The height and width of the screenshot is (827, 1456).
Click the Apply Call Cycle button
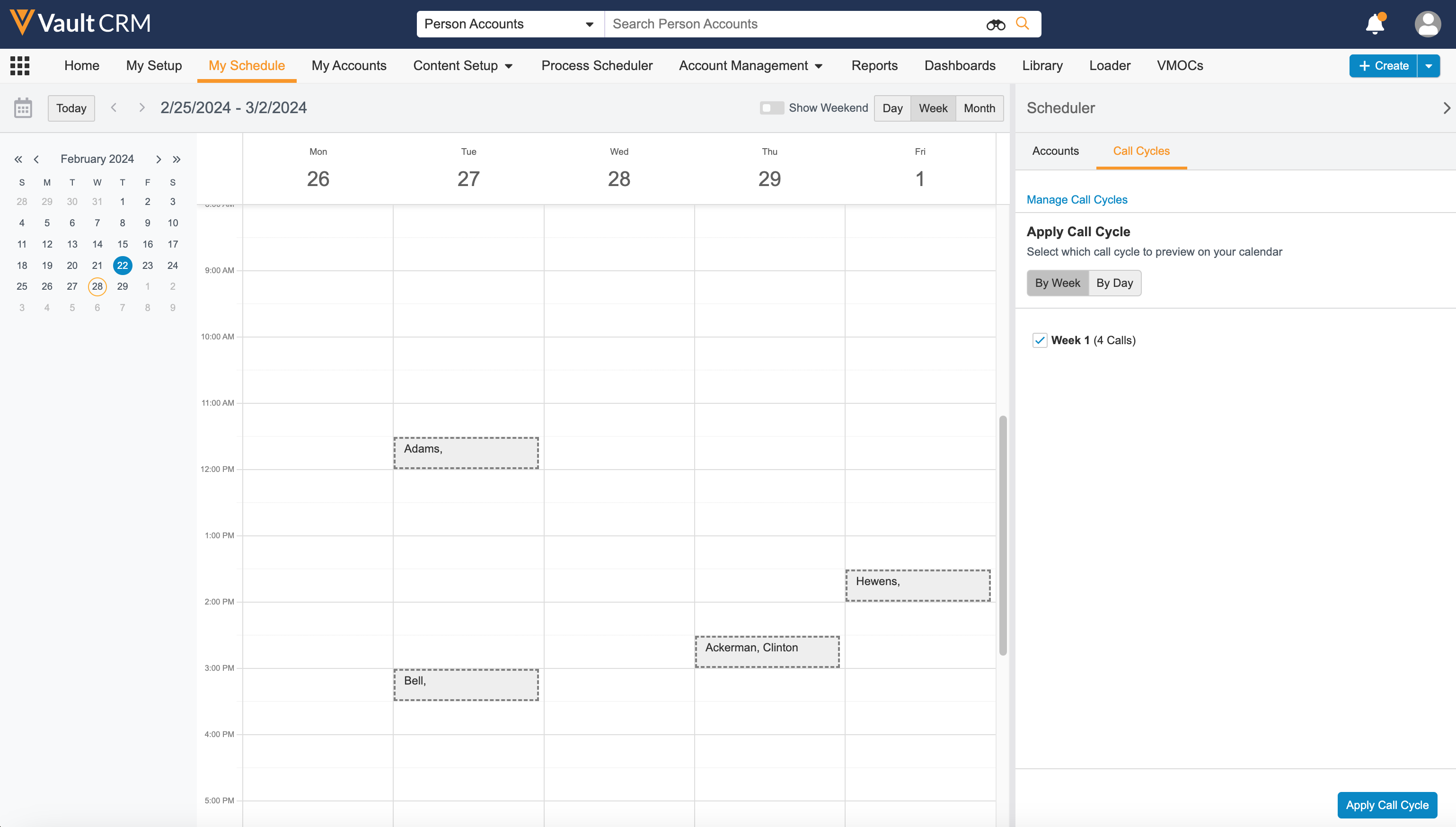[1387, 805]
